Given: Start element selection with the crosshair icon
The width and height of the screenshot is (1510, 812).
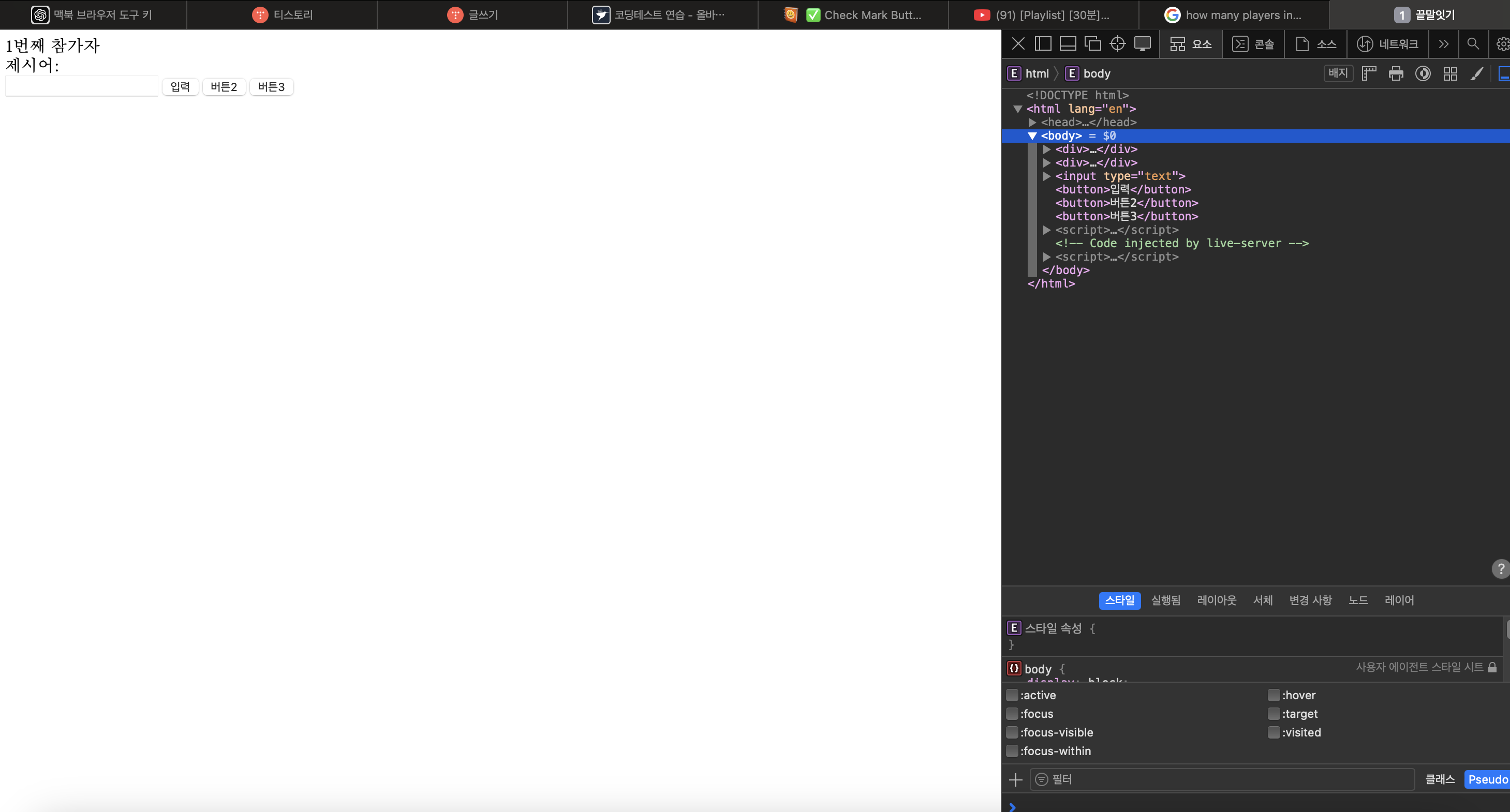Looking at the screenshot, I should point(1117,44).
